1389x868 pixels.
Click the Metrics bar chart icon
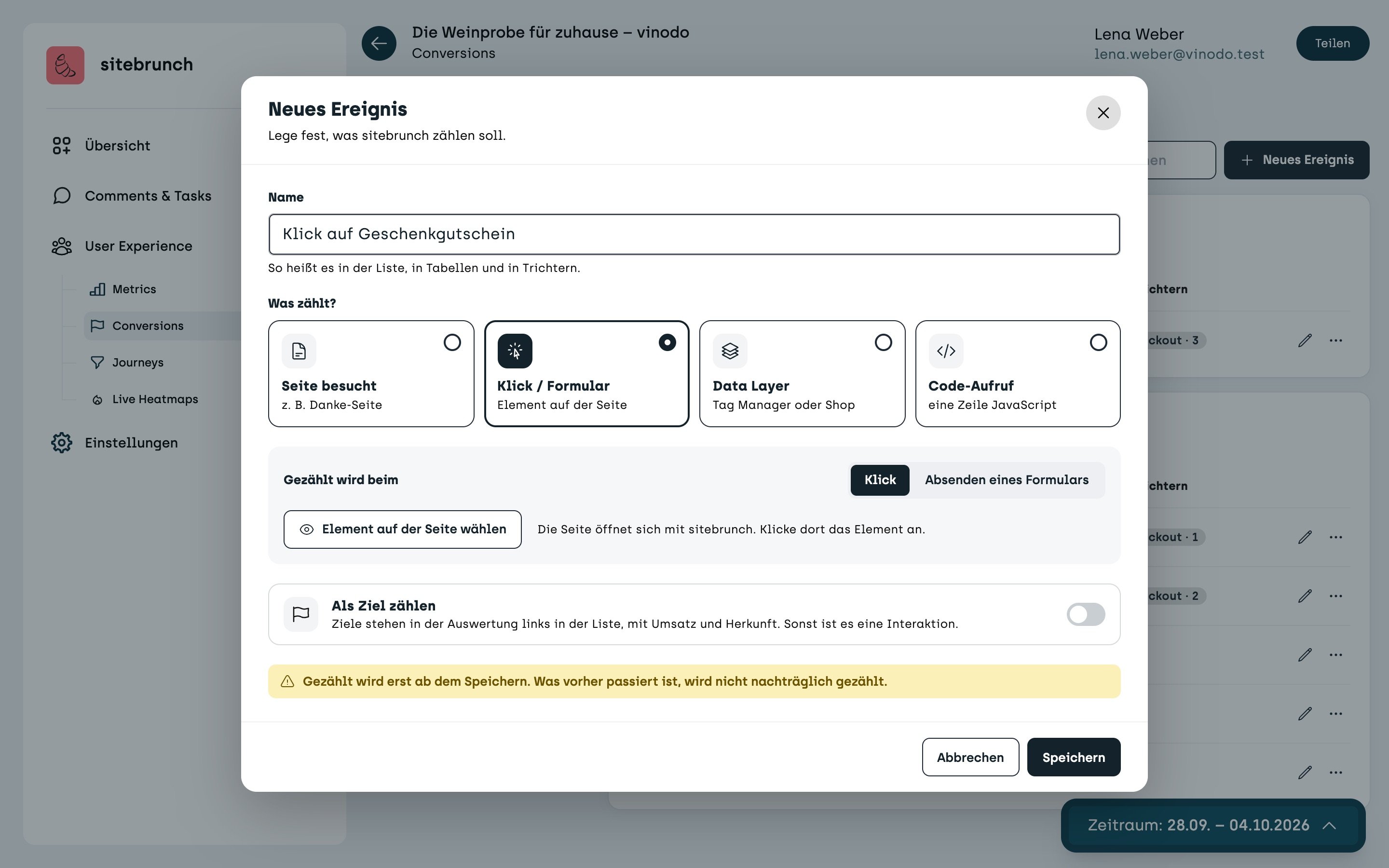97,289
